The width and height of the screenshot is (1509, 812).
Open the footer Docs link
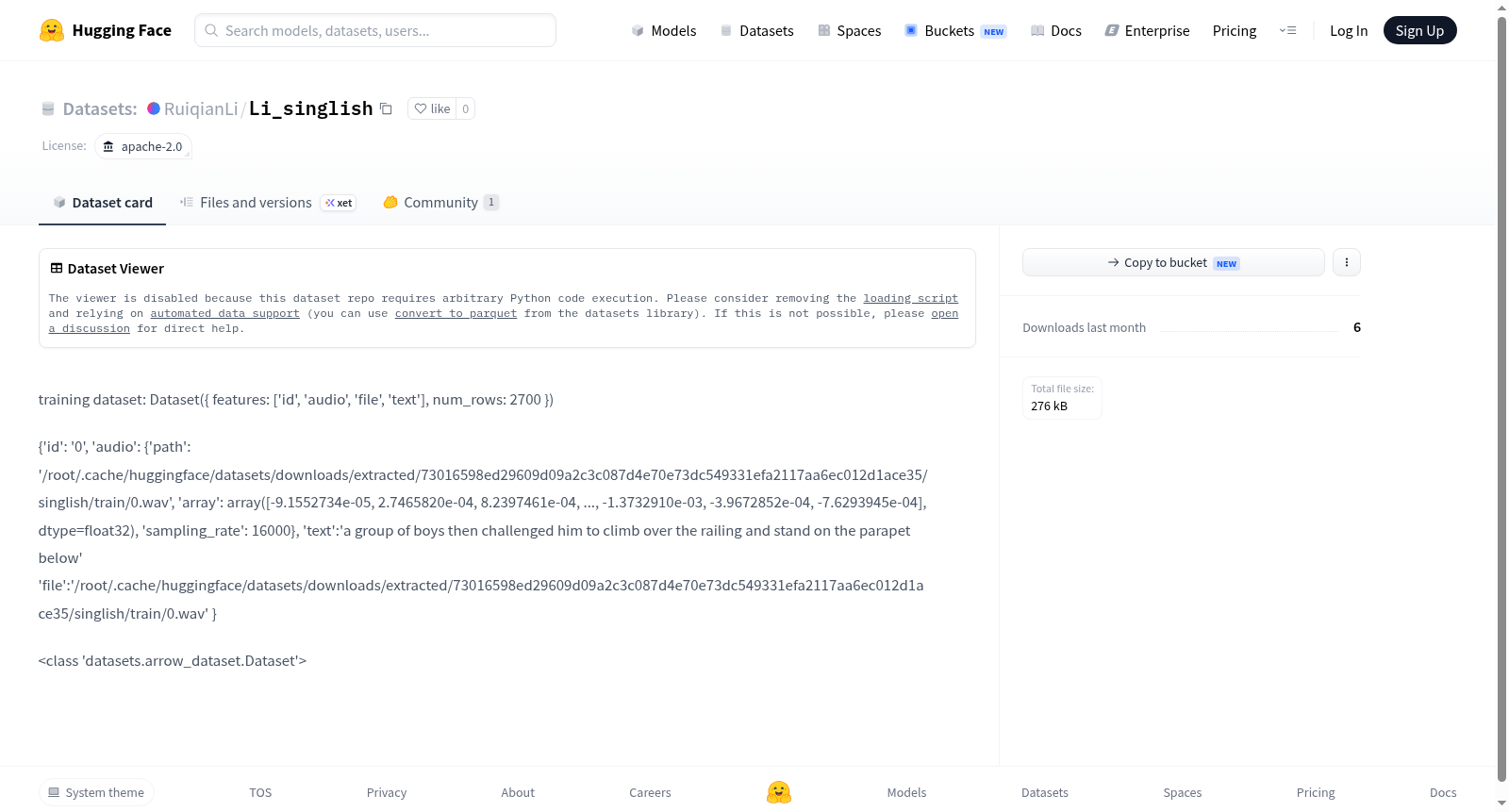pyautogui.click(x=1443, y=792)
